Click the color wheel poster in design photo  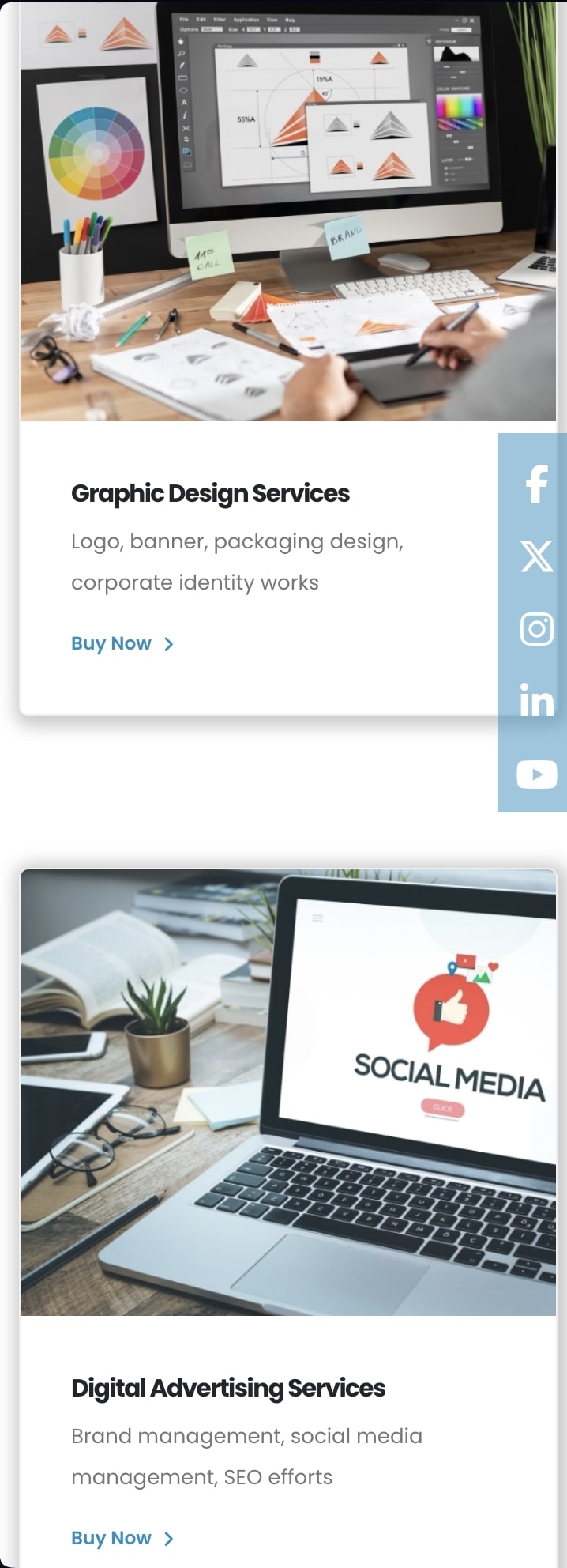pos(96,152)
